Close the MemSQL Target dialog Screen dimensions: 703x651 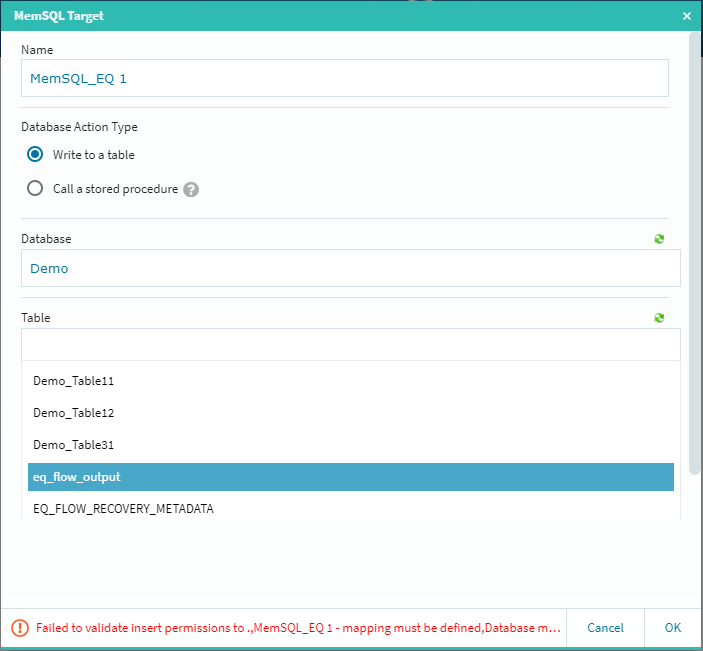pyautogui.click(x=686, y=16)
